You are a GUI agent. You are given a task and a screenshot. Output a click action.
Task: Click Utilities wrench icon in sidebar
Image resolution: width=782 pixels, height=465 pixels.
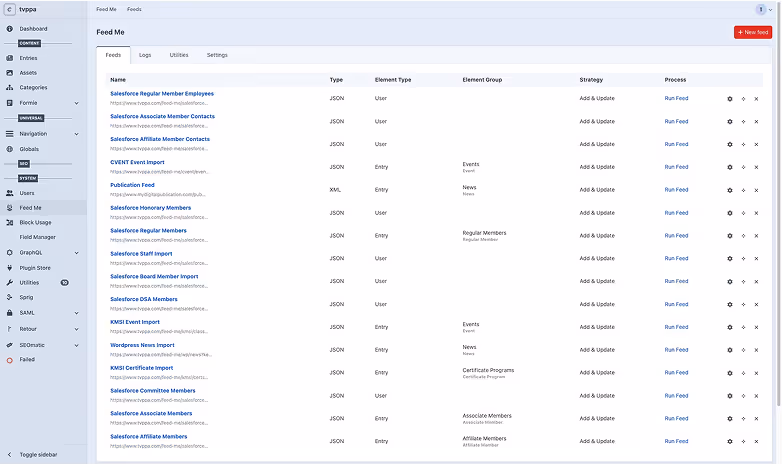pyautogui.click(x=9, y=282)
